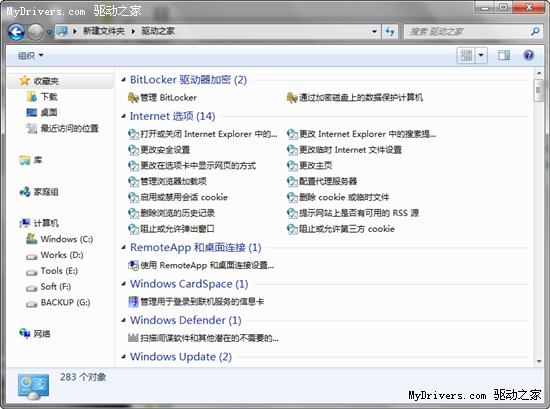Viewport: 550px width, 409px height.
Task: Click the change view icon button
Action: coord(466,55)
